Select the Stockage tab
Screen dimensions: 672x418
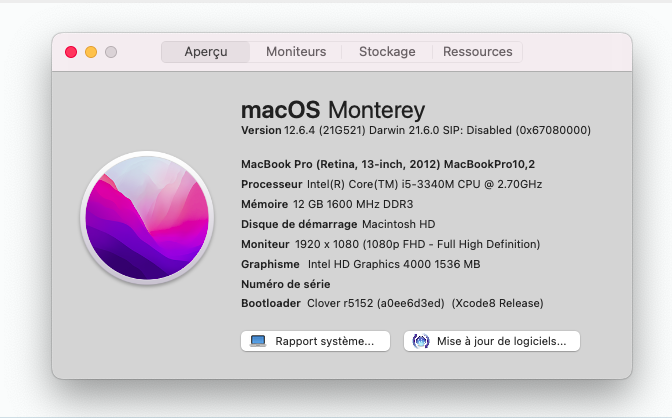387,52
